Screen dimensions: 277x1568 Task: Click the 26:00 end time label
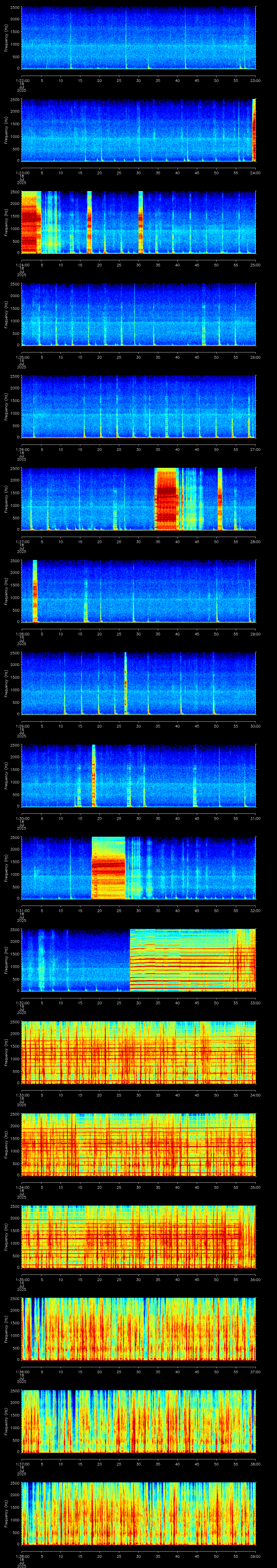(256, 357)
